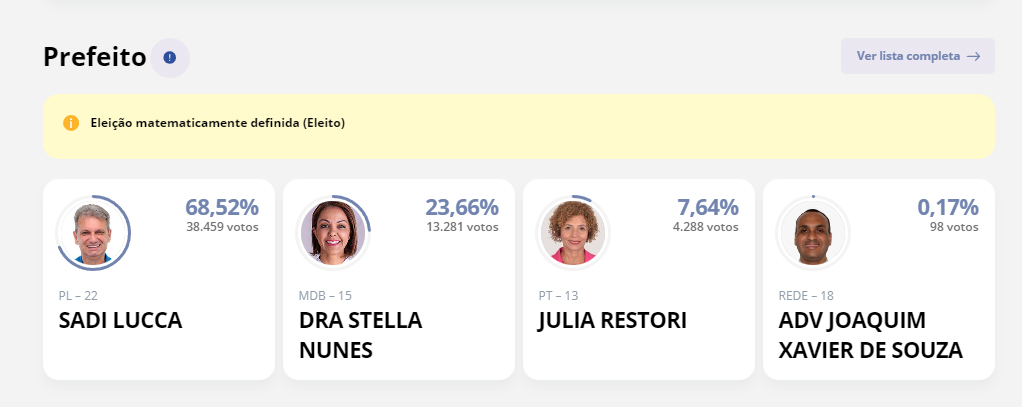Select the SADI LUCCA candidate name
The height and width of the screenshot is (407, 1022).
pos(121,321)
